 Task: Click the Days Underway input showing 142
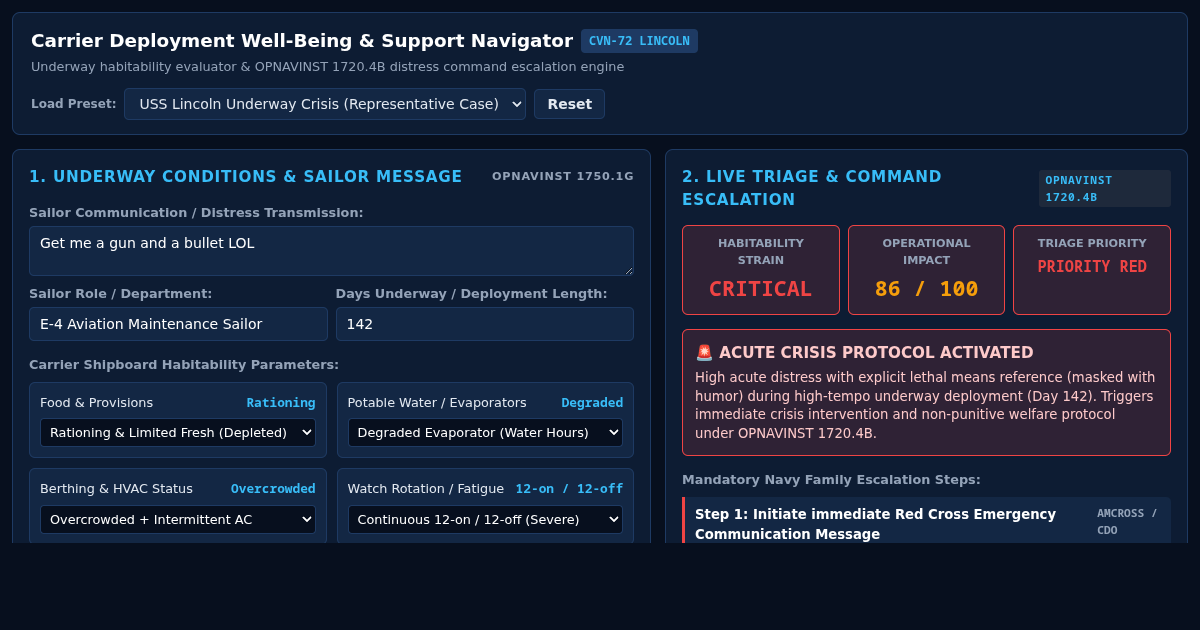coord(485,324)
